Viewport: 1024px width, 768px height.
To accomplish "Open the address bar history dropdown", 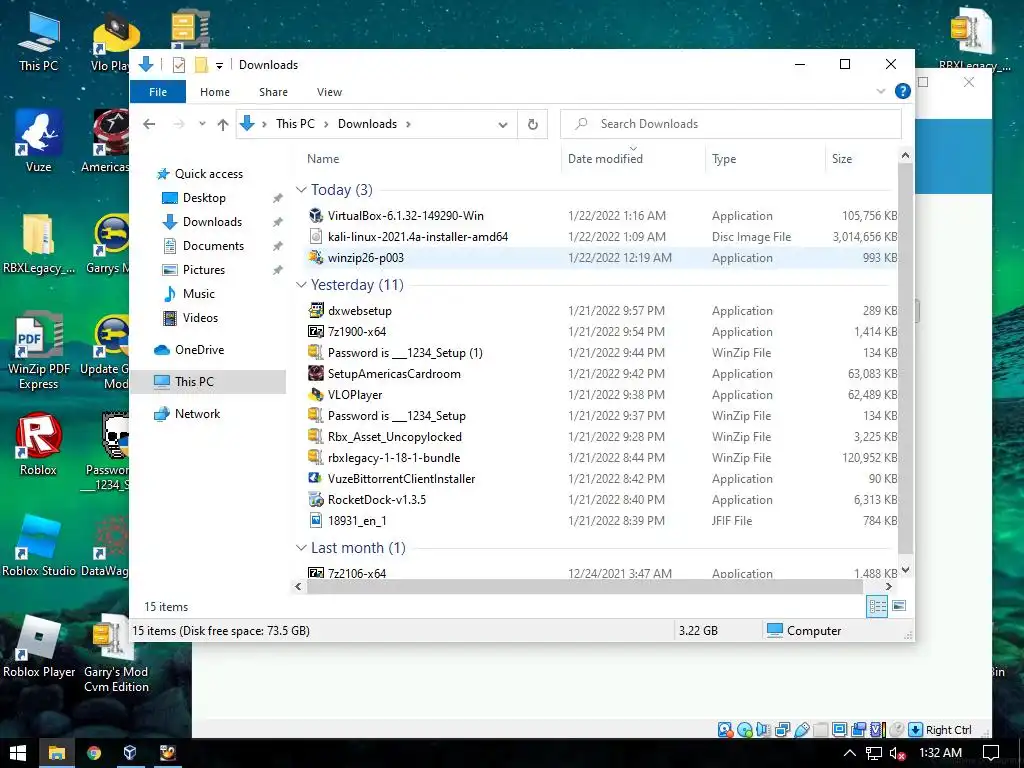I will (x=503, y=124).
